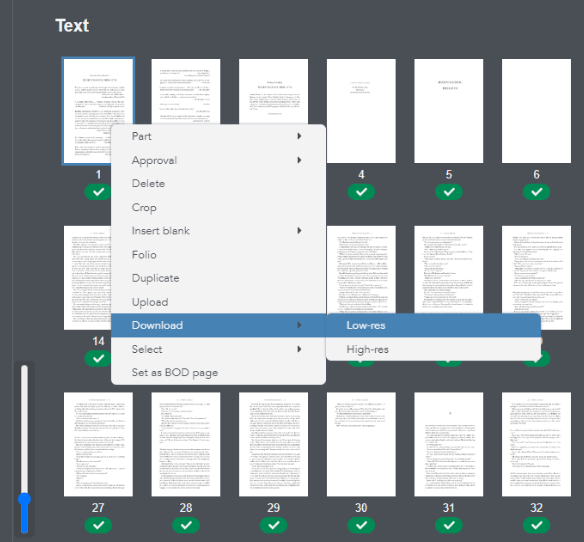Click green checkmark badge under page 29
584x542 pixels.
[273, 525]
